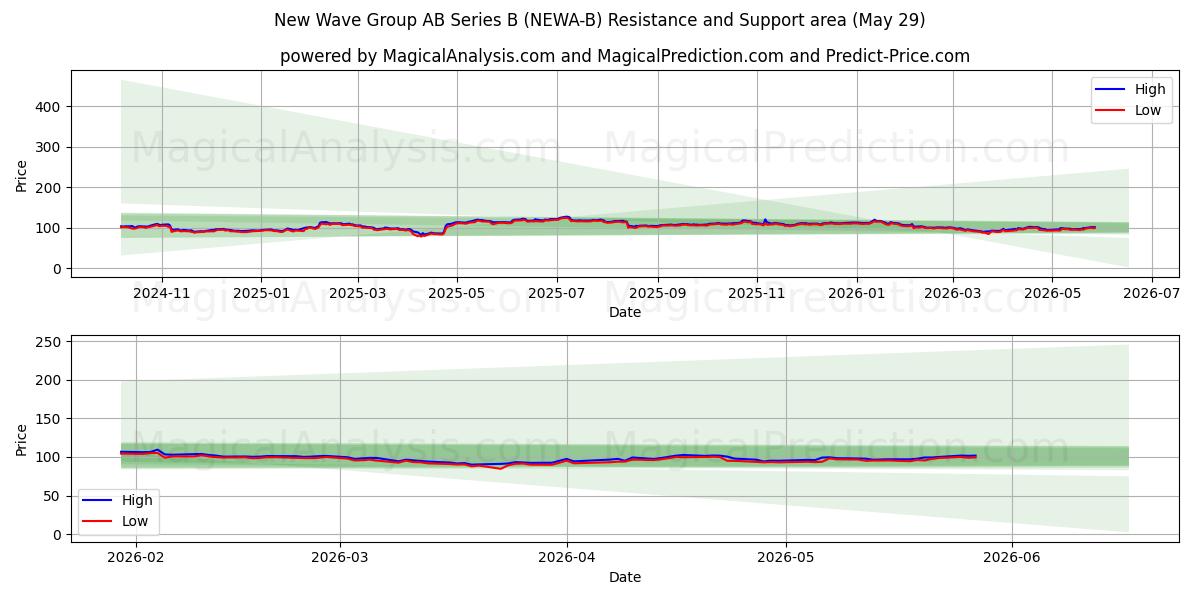Click bottom chart x-axis label 2026-04
Screen dimensions: 1200x600
coord(567,559)
